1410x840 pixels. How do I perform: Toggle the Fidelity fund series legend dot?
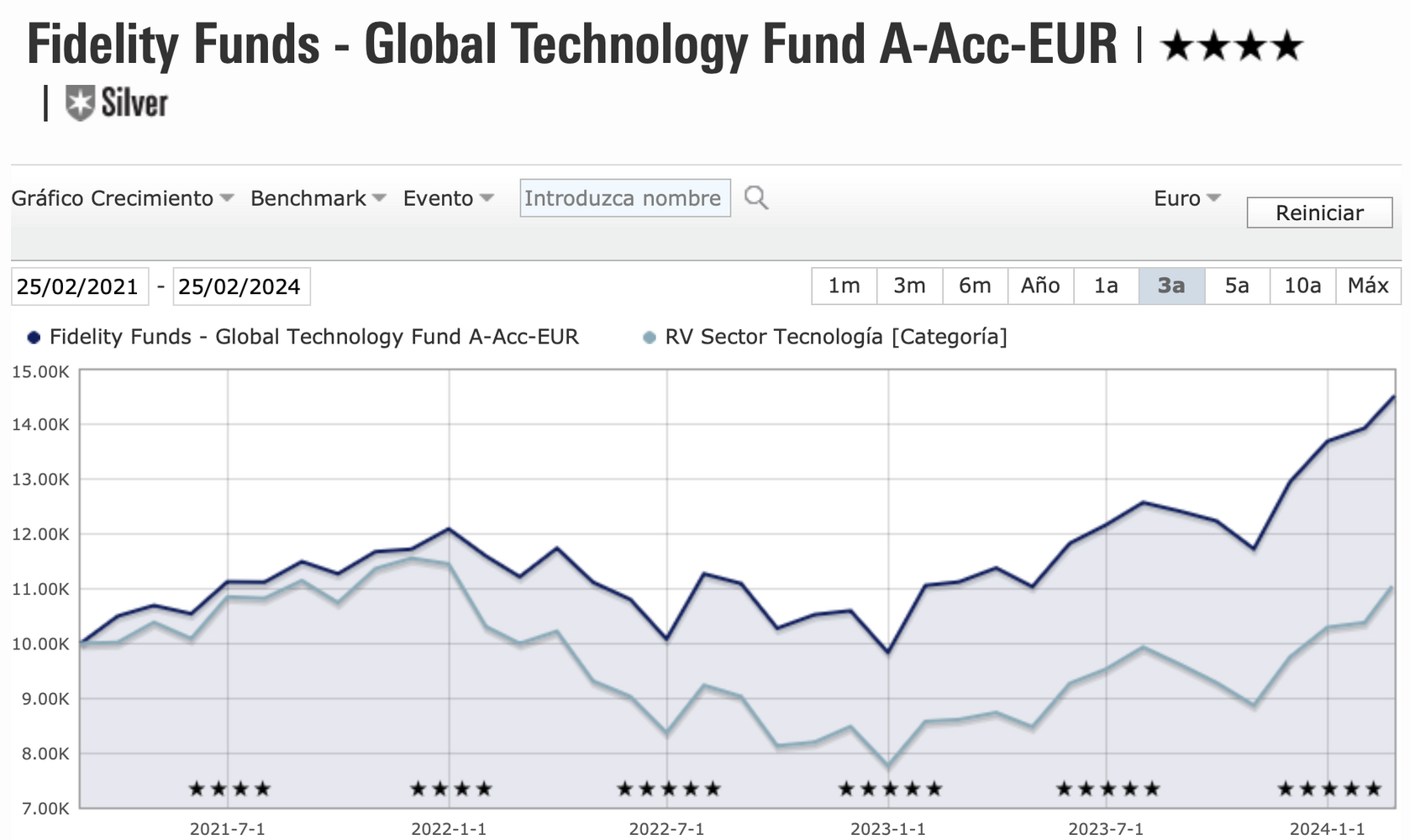(x=34, y=338)
